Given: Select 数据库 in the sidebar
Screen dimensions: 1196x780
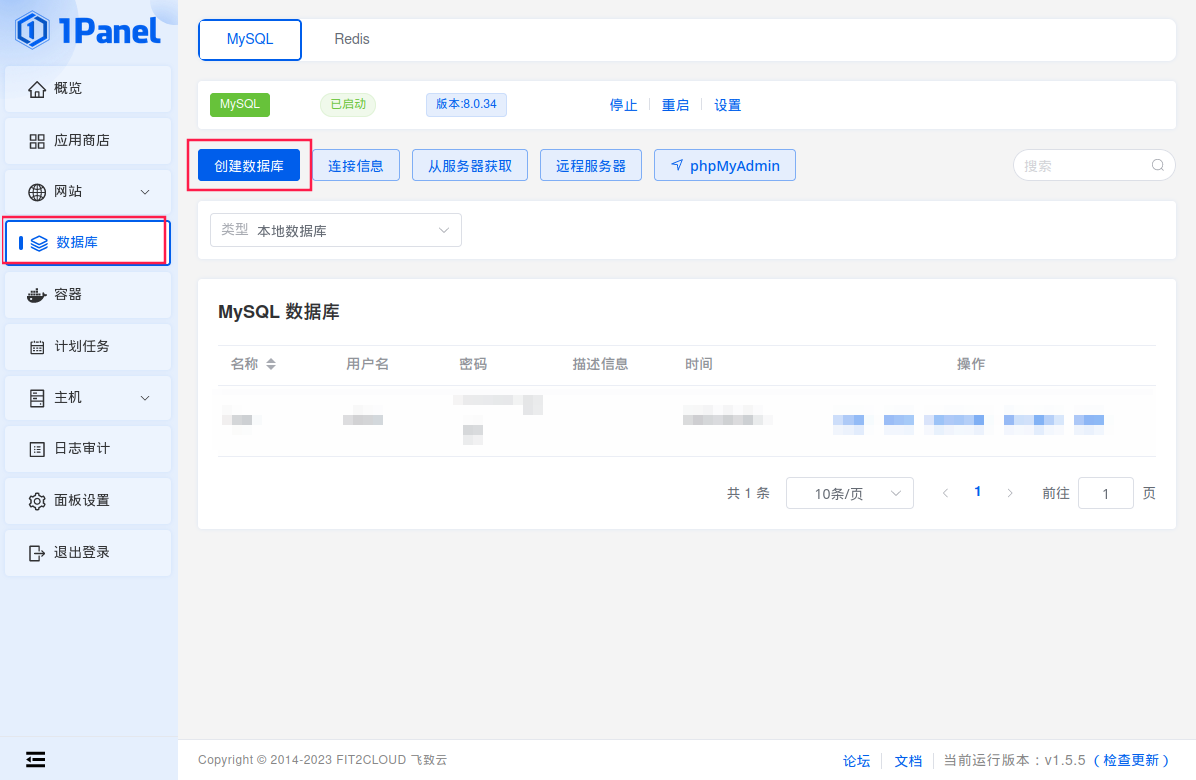Looking at the screenshot, I should click(88, 243).
